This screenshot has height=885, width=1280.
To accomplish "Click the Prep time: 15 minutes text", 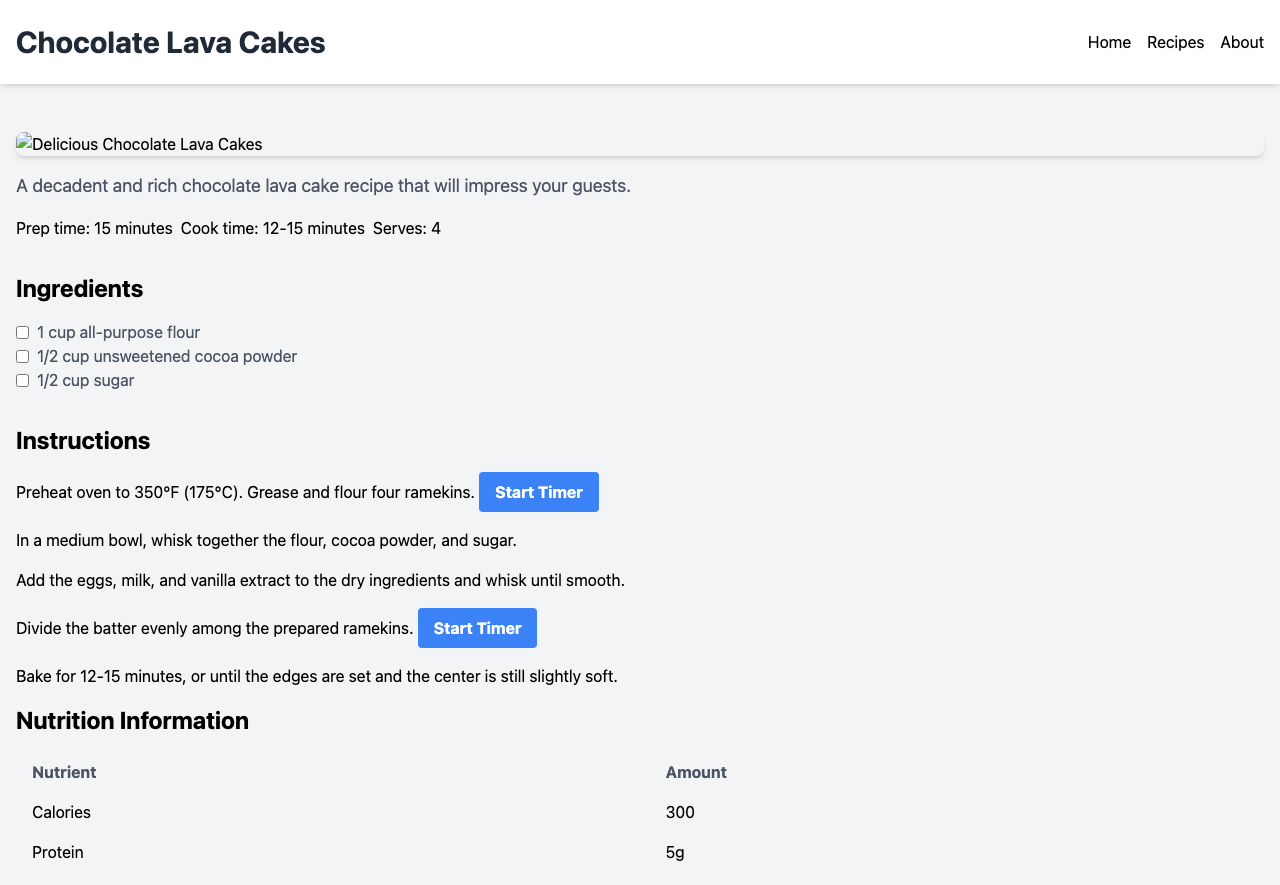I will coord(94,228).
